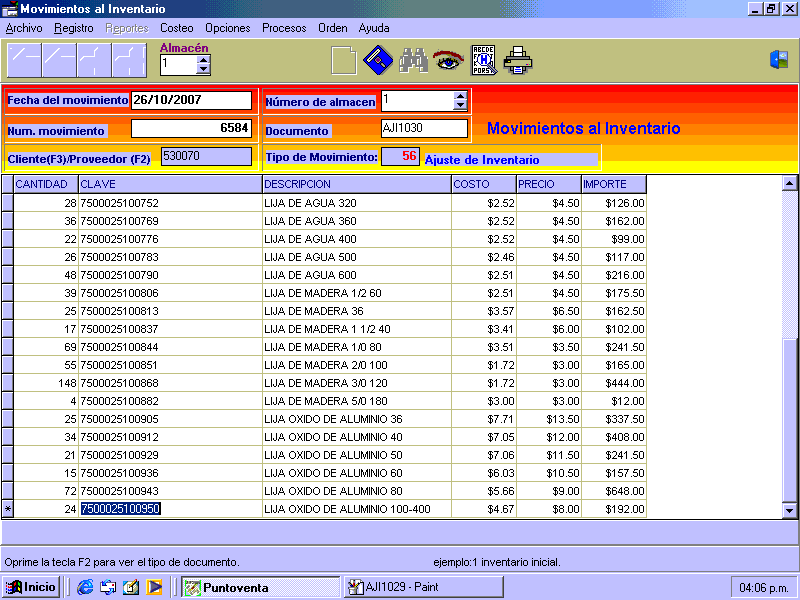Click the ABCDE alphabetical sort icon

point(483,61)
